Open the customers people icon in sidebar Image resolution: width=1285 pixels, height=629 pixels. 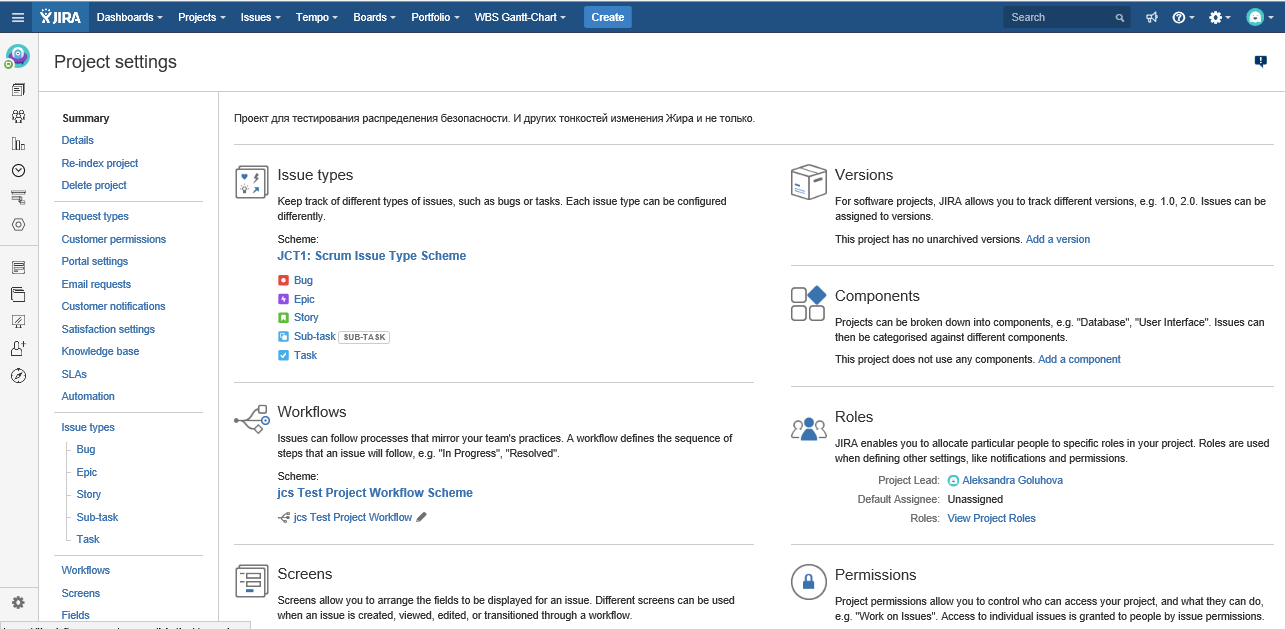pos(18,117)
